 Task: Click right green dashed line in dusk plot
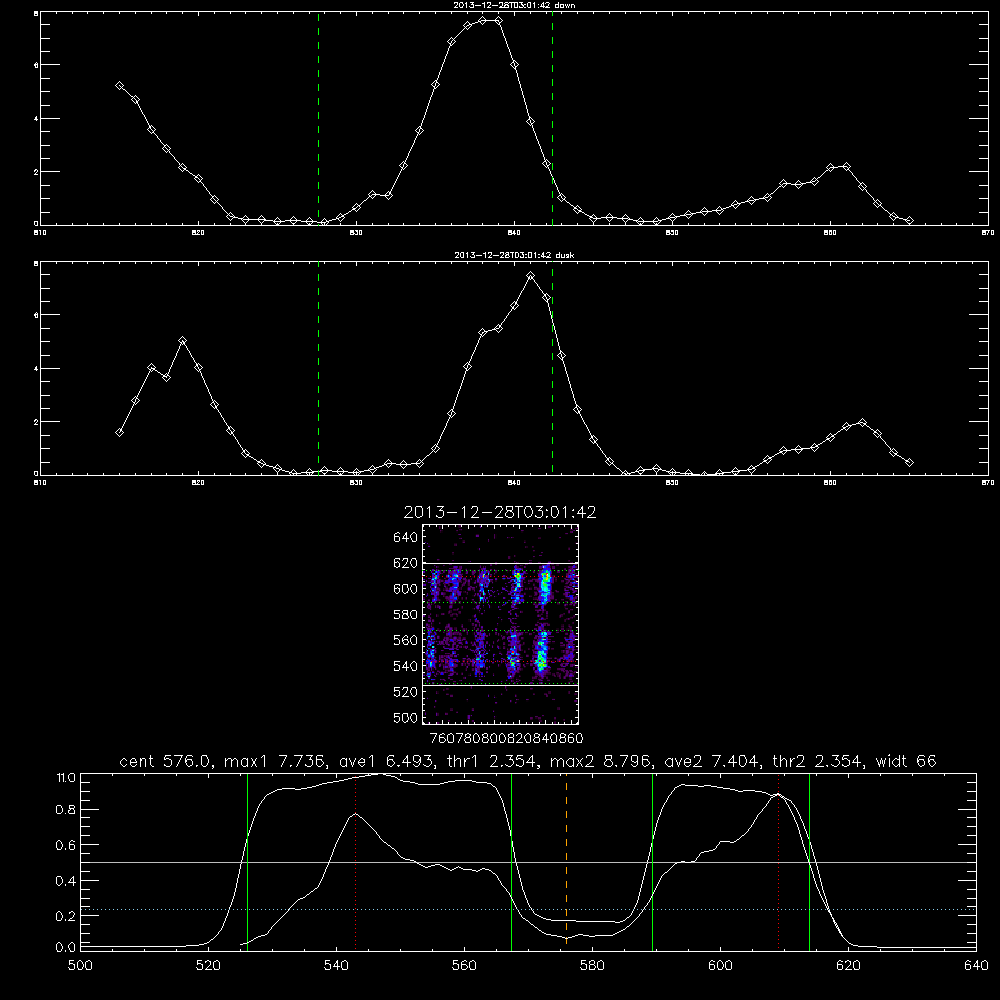click(552, 369)
